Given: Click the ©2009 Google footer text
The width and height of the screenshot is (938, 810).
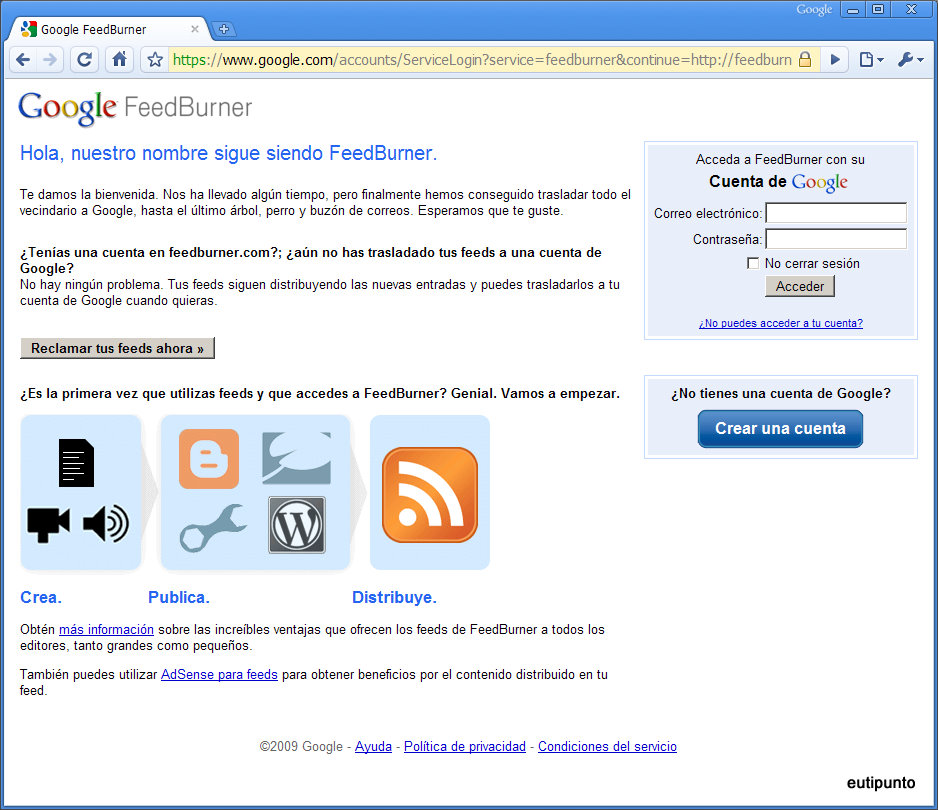Looking at the screenshot, I should [301, 747].
